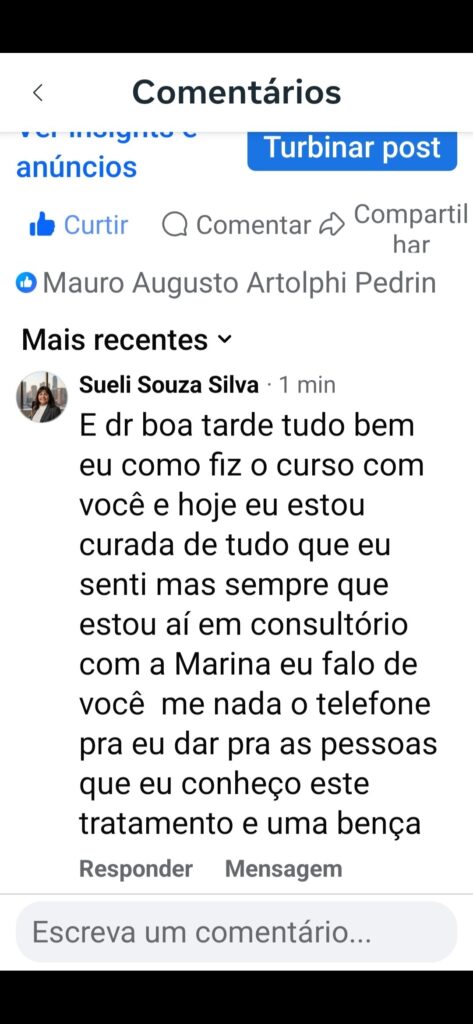Open Sueli Souza Silva's profile picture
This screenshot has height=1024, width=473.
point(41,396)
